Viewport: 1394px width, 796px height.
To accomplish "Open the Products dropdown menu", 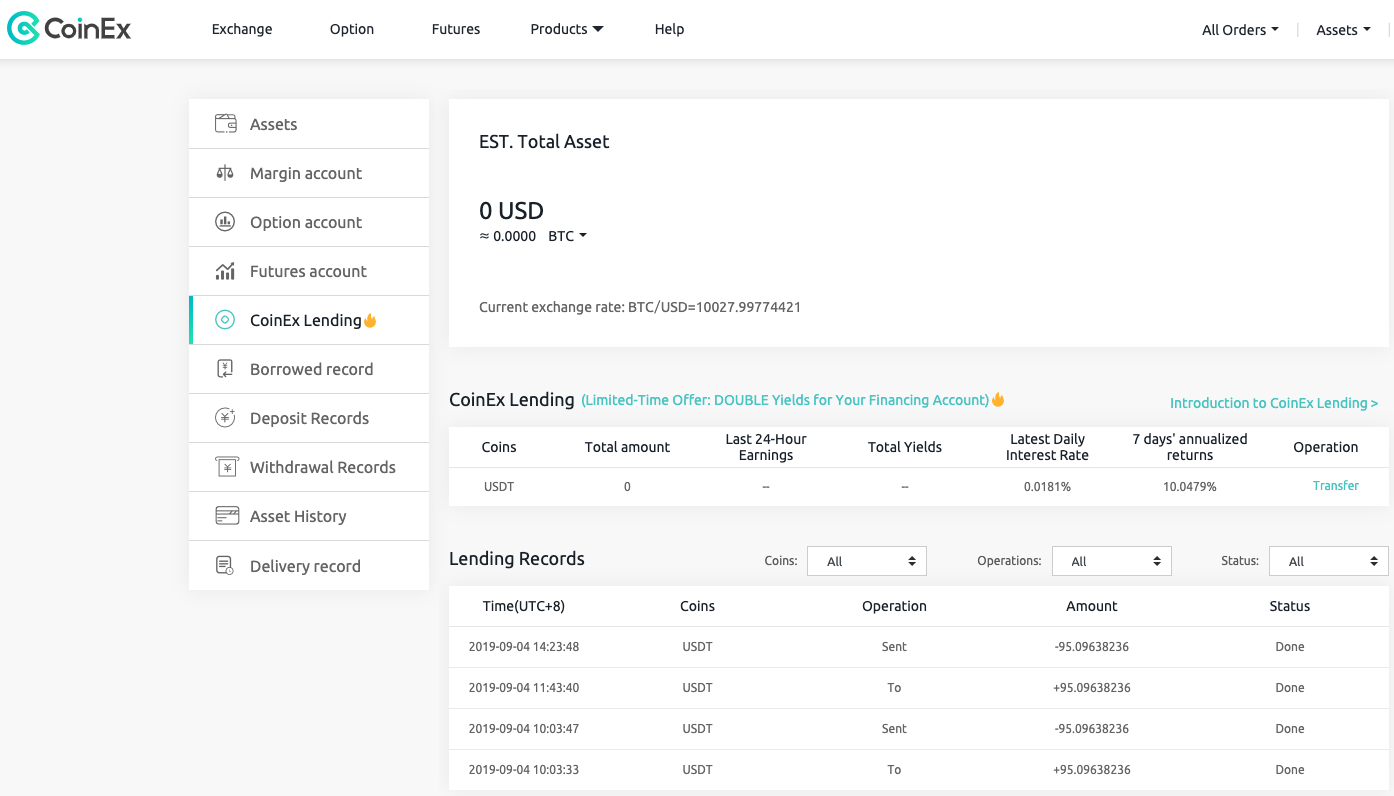I will (x=567, y=29).
